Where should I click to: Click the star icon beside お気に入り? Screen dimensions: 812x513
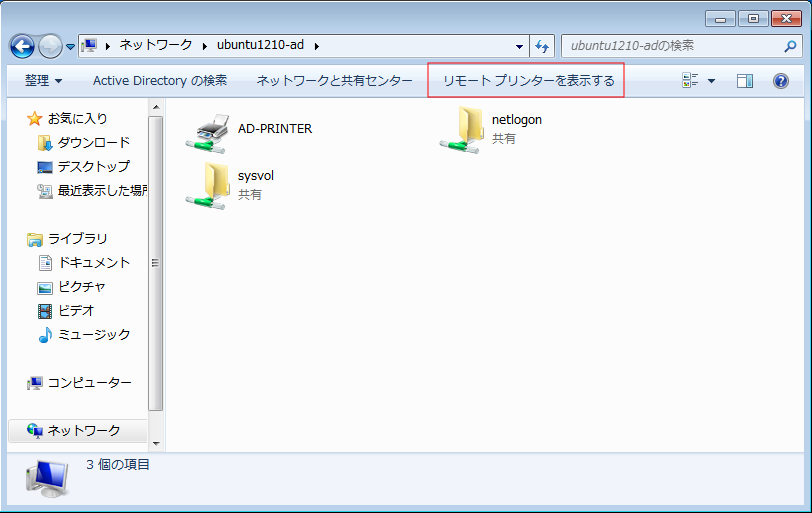point(34,119)
